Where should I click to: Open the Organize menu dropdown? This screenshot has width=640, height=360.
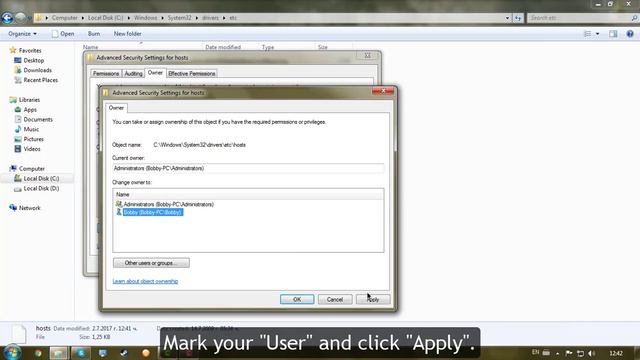[x=22, y=34]
